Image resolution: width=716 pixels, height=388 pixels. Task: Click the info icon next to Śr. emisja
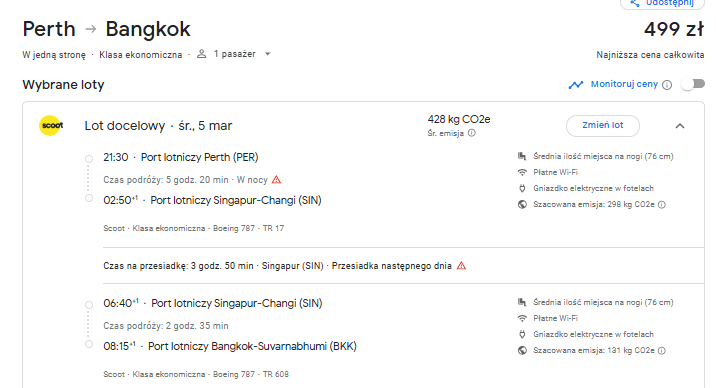pos(472,133)
